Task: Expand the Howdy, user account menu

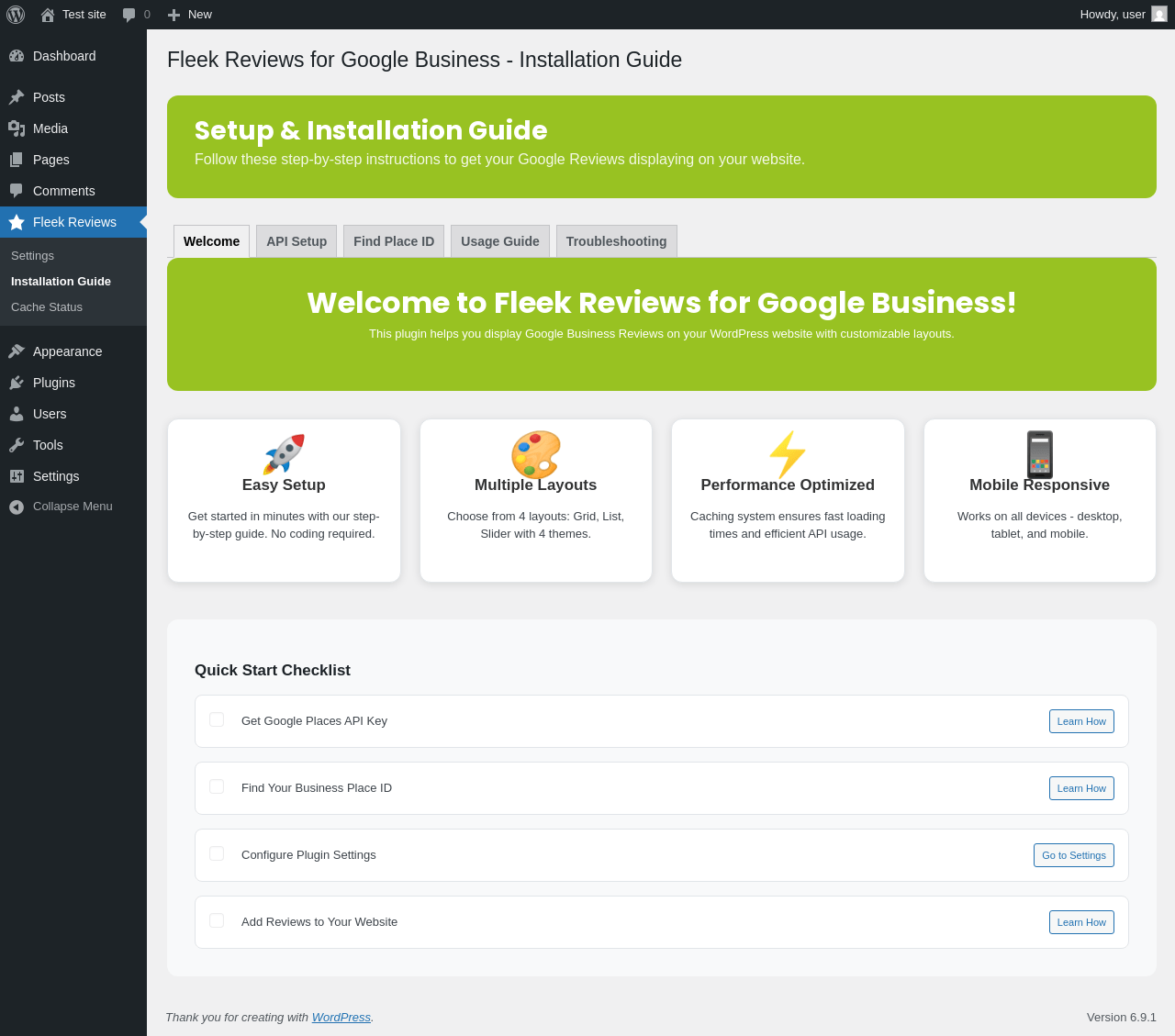Action: (1112, 15)
